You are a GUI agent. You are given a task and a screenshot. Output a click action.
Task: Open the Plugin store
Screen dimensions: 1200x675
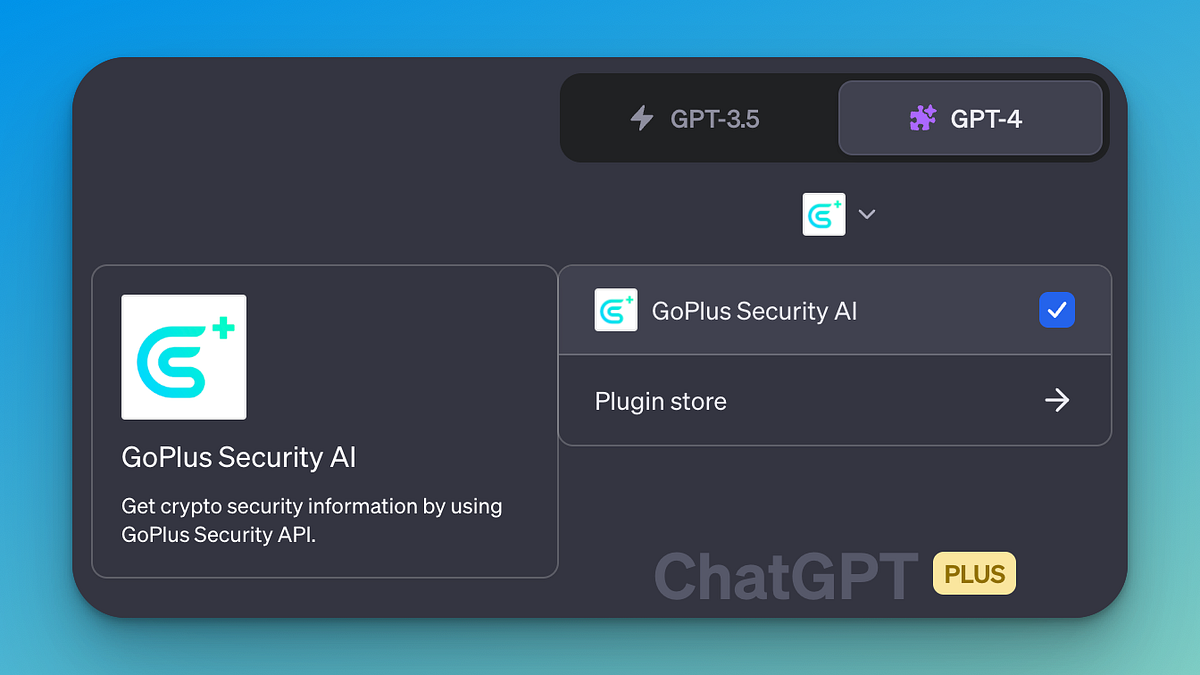point(835,400)
